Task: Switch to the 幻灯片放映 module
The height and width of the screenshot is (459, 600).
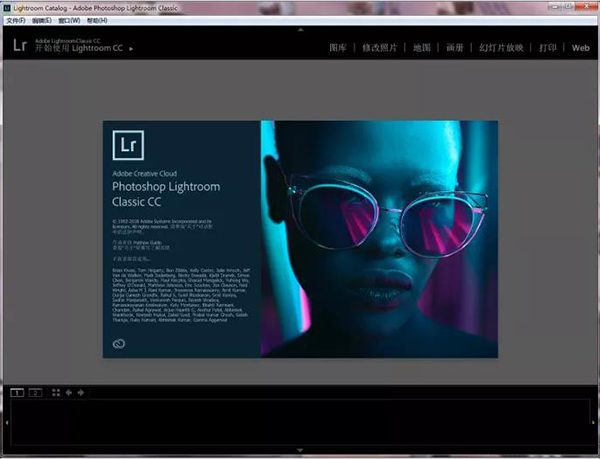Action: tap(501, 48)
